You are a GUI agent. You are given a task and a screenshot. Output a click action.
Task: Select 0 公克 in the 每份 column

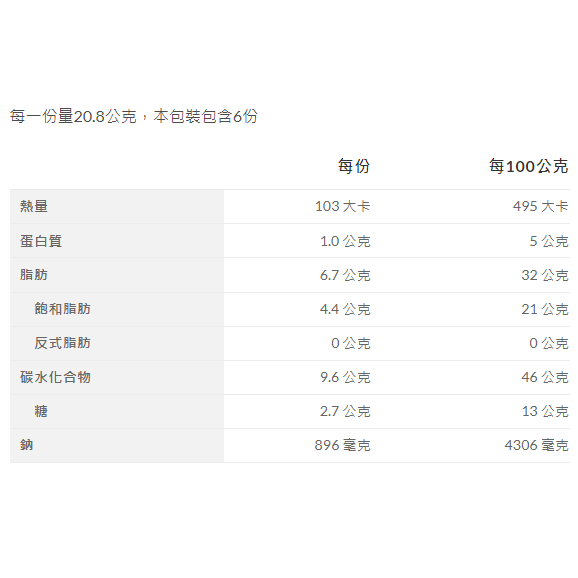coord(351,343)
